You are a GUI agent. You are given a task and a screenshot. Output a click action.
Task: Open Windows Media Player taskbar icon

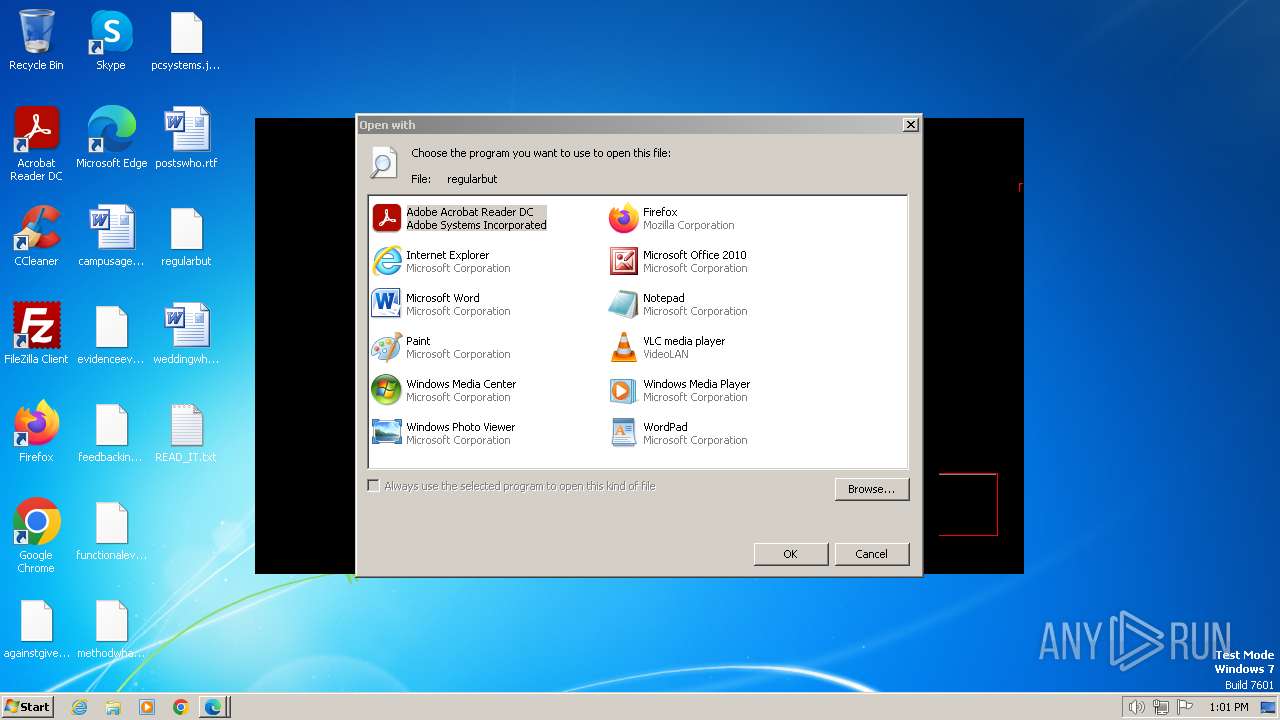(147, 707)
